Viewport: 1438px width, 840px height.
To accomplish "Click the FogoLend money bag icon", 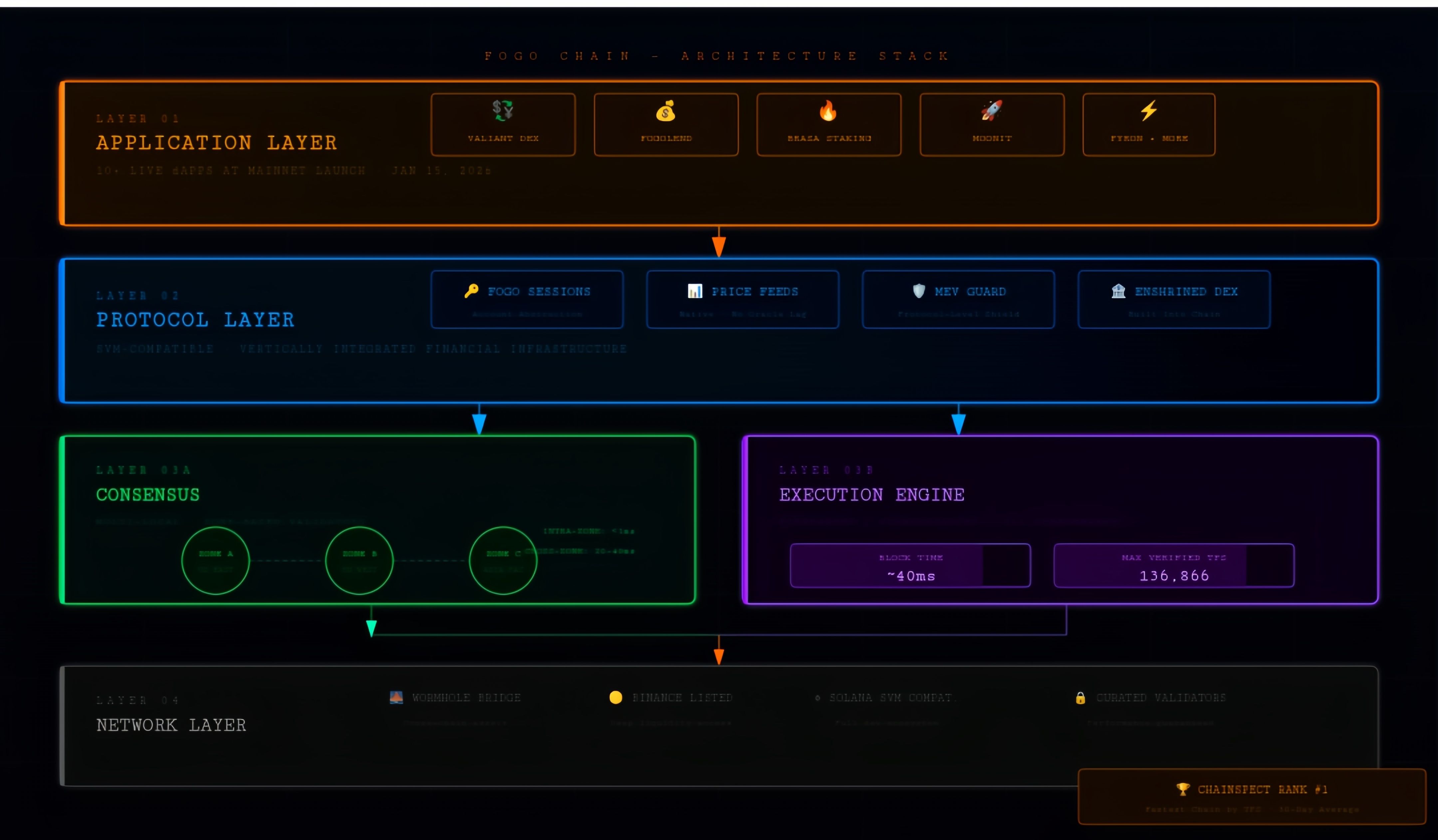I will click(x=665, y=111).
